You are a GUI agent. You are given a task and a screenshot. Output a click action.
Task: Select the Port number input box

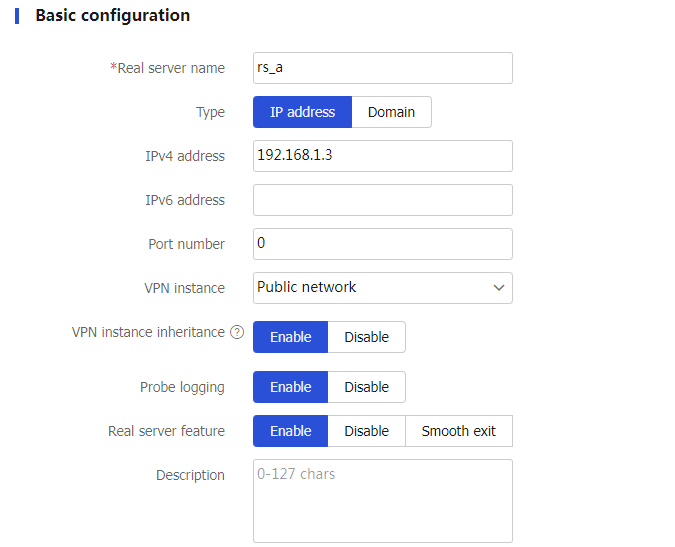click(x=383, y=244)
